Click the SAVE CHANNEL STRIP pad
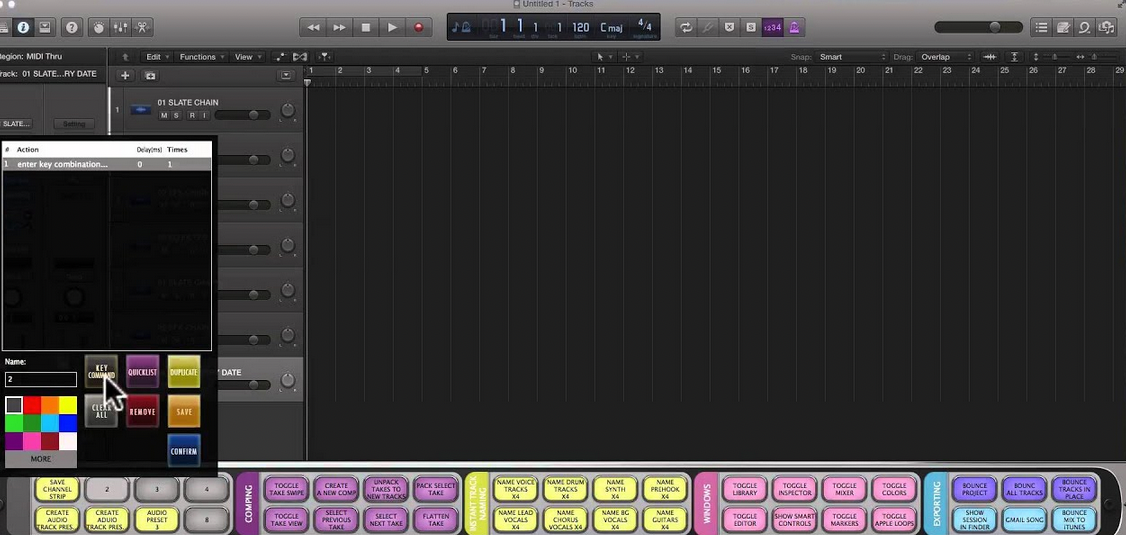 click(x=57, y=489)
